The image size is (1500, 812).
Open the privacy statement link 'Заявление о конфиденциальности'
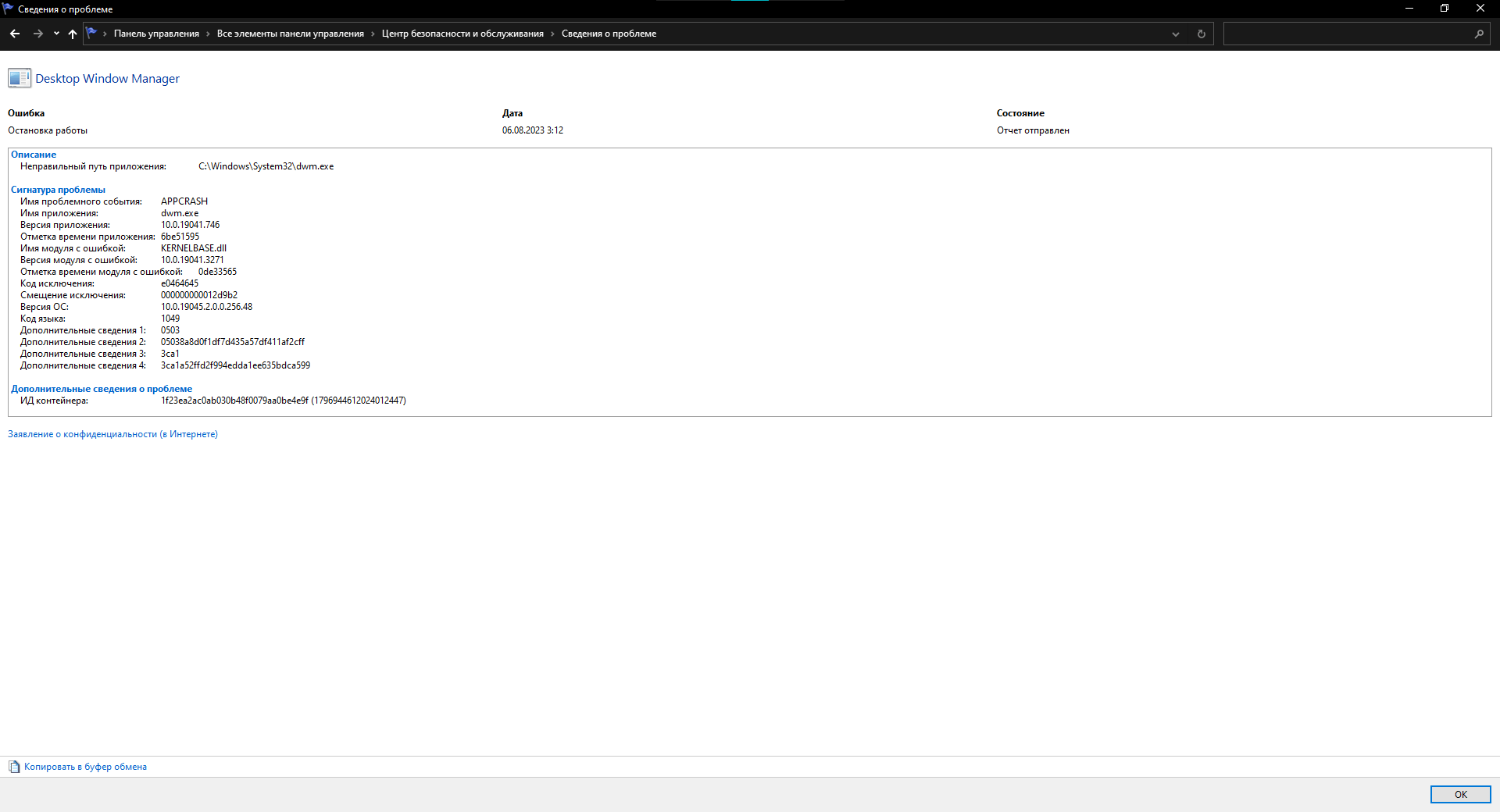coord(112,434)
